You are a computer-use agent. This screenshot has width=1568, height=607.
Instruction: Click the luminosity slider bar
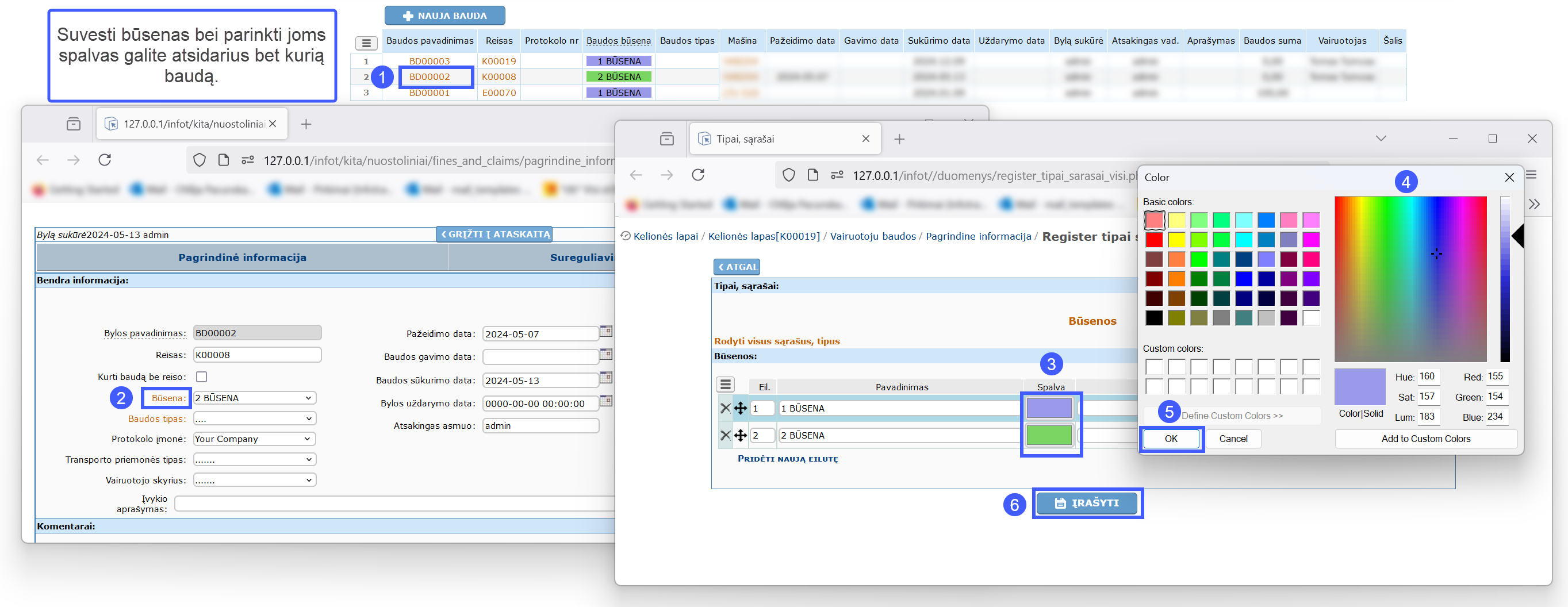click(1505, 279)
